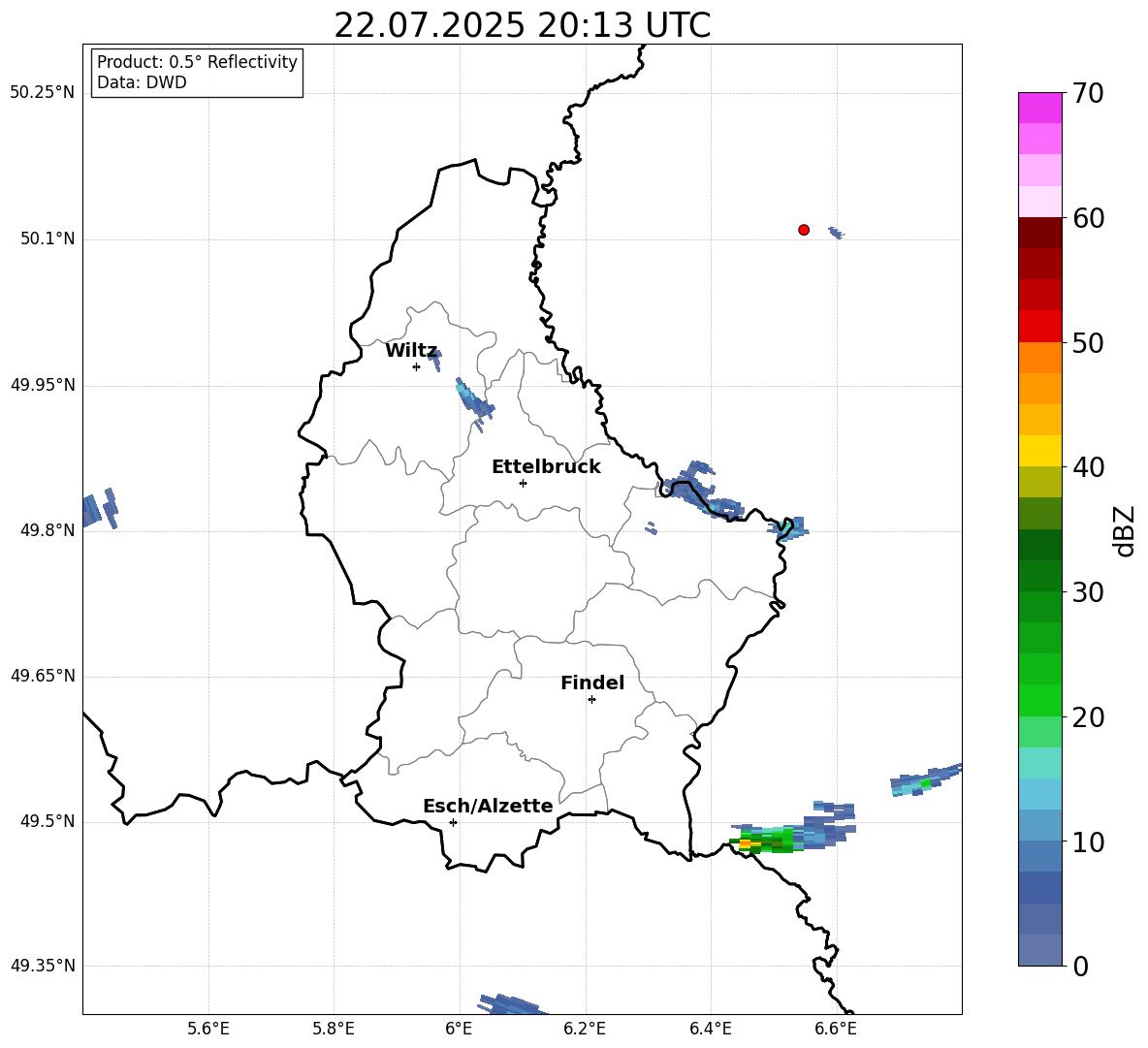Click the 49.35°N latitude label
1148x1048 pixels.
tap(43, 966)
